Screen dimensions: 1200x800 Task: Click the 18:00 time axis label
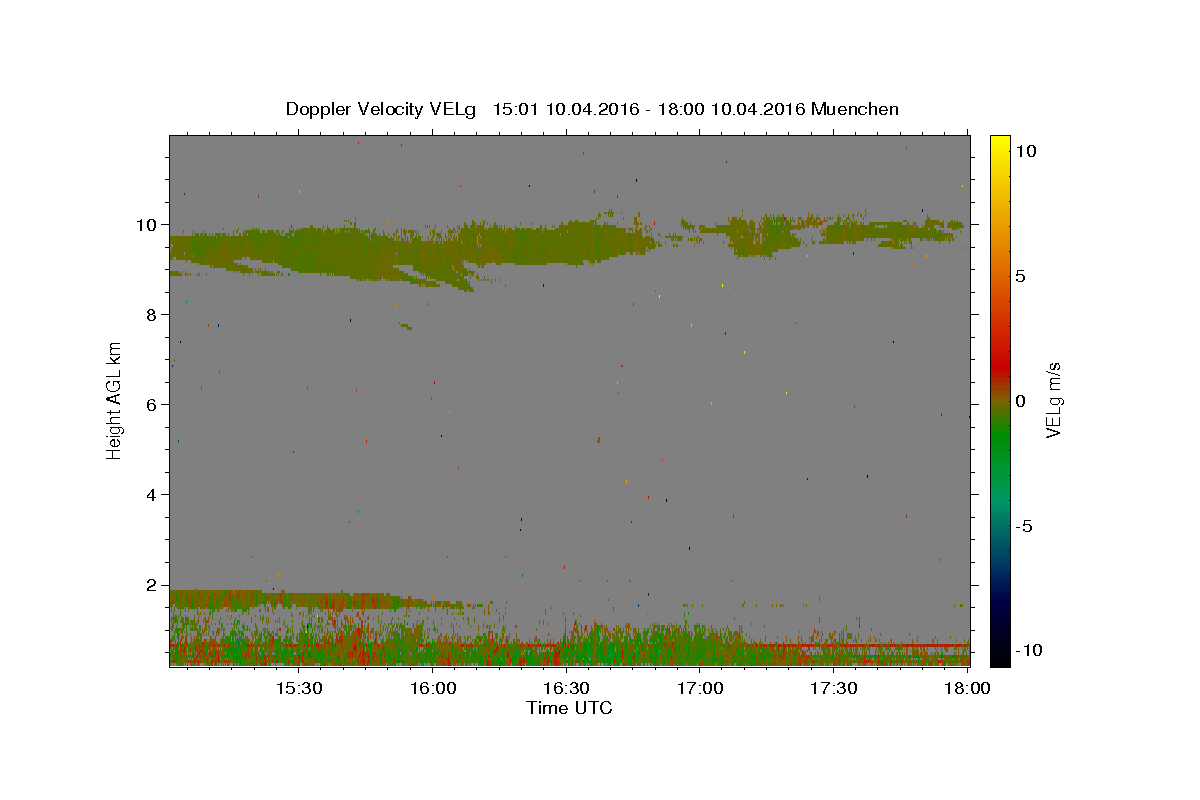[x=967, y=688]
